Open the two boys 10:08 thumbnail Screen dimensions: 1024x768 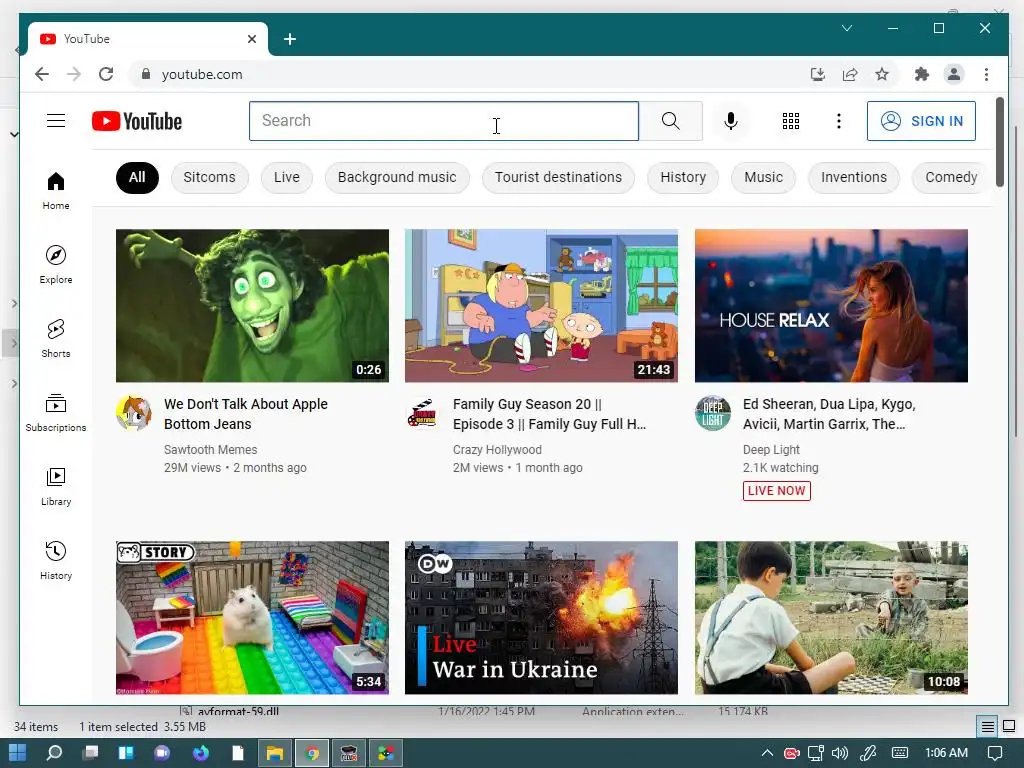pyautogui.click(x=831, y=618)
